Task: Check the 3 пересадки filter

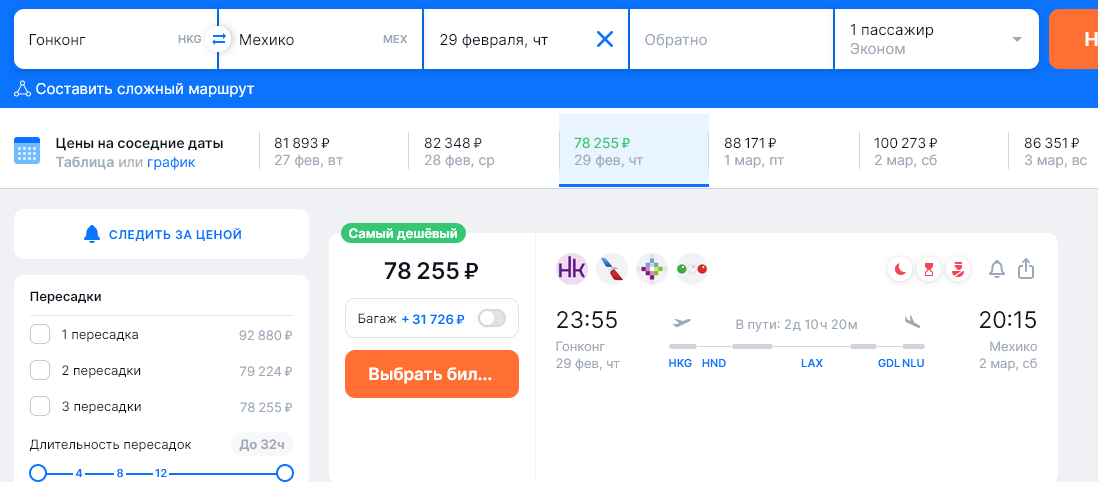Action: pyautogui.click(x=40, y=406)
